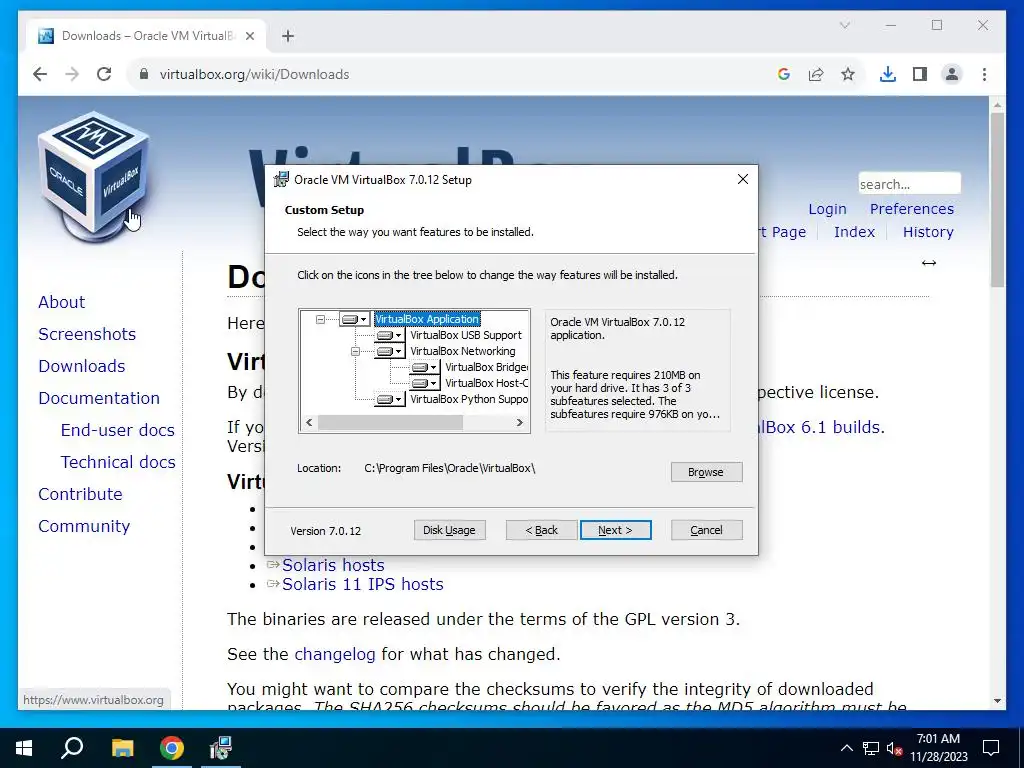
Task: Open Chrome three-dot menu
Action: pos(984,74)
